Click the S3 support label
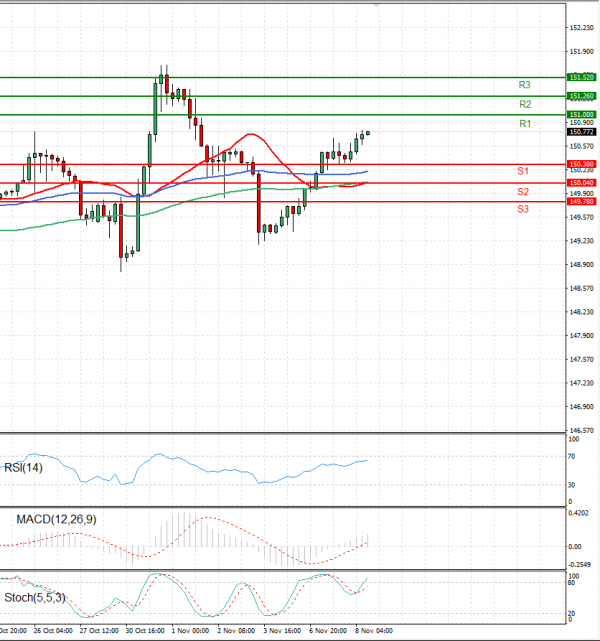Viewport: 600px width, 641px height. (x=523, y=209)
